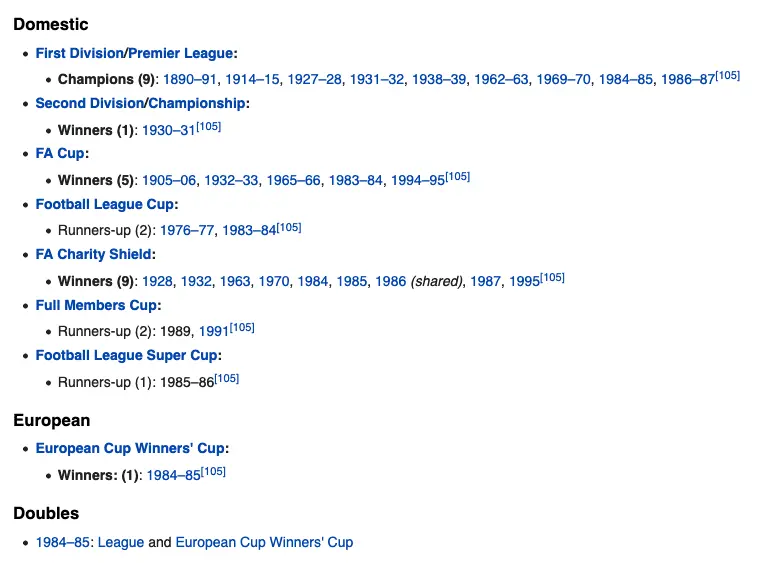
Task: Open the Football League Super Cup link
Action: pyautogui.click(x=127, y=355)
